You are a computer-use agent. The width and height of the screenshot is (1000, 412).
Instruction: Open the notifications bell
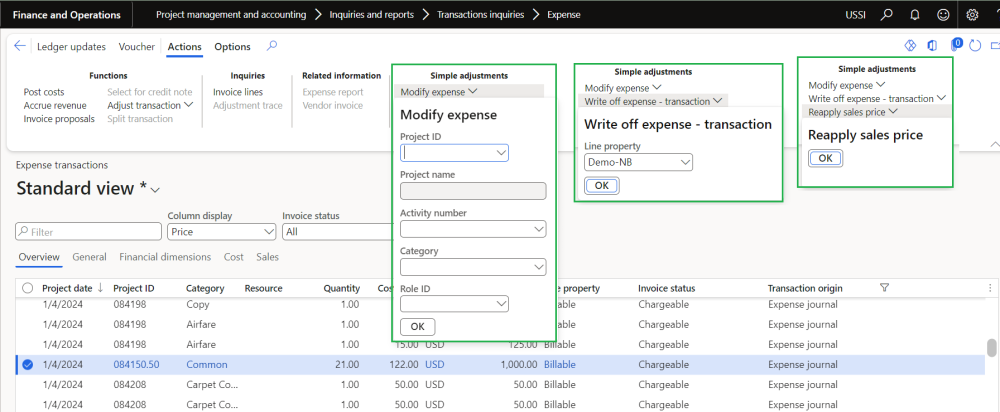pyautogui.click(x=914, y=15)
